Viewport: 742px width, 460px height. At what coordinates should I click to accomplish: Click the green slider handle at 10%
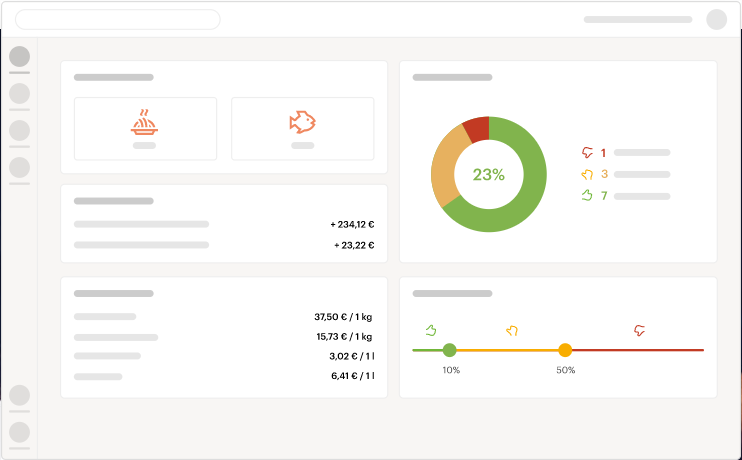(x=449, y=350)
